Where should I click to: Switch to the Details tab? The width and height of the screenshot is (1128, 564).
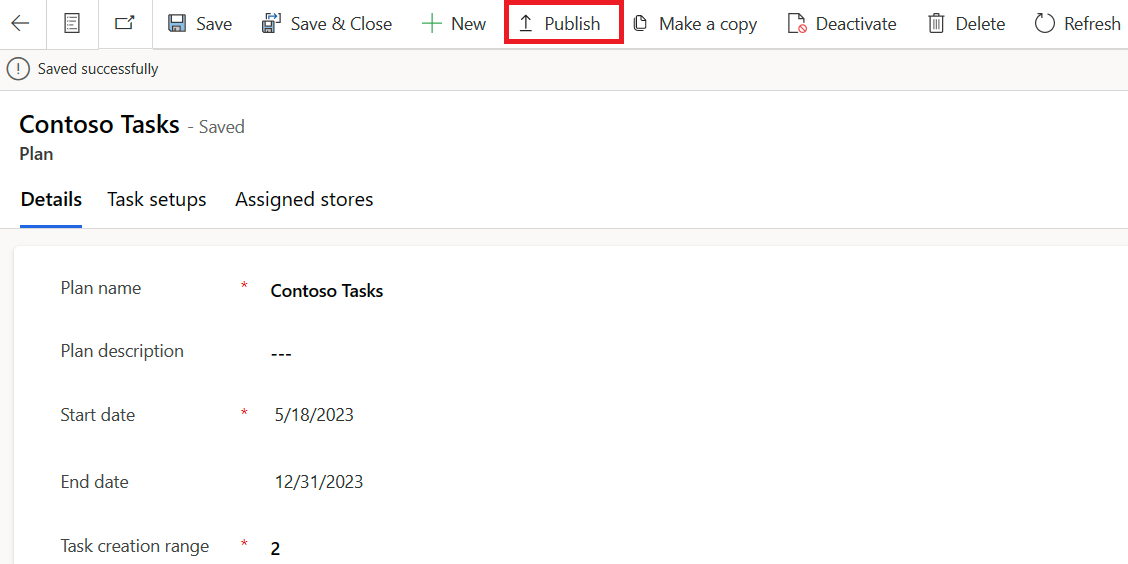pos(51,199)
